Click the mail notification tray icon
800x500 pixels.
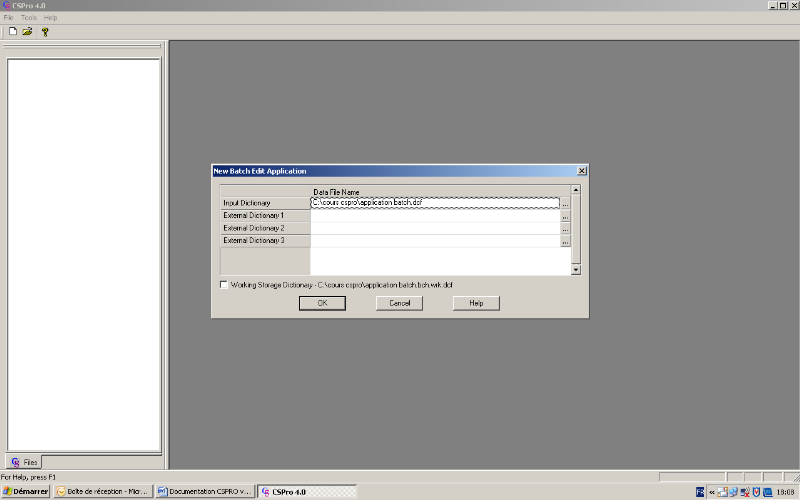(722, 492)
